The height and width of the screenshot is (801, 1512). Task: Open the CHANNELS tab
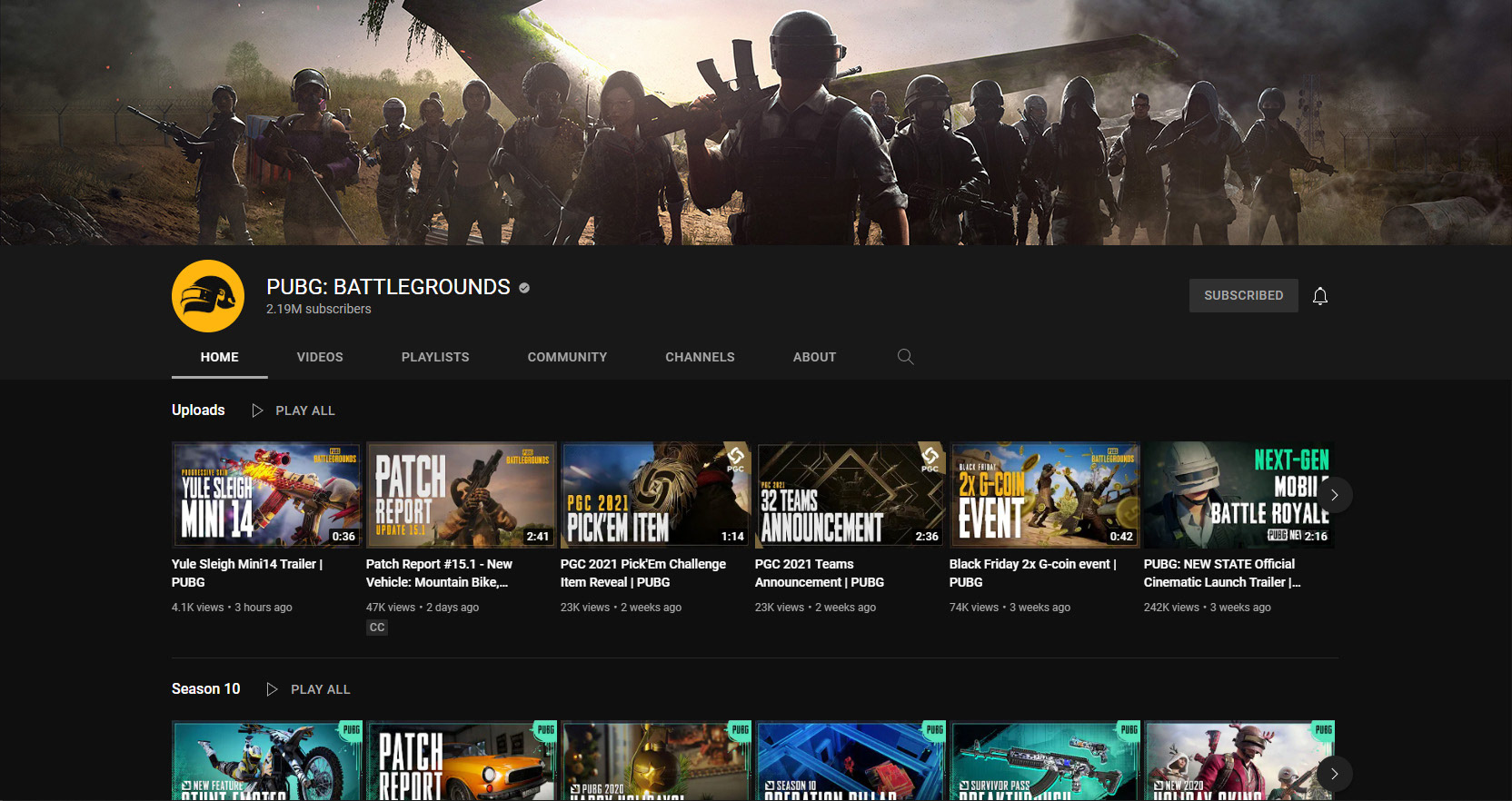[x=700, y=357]
